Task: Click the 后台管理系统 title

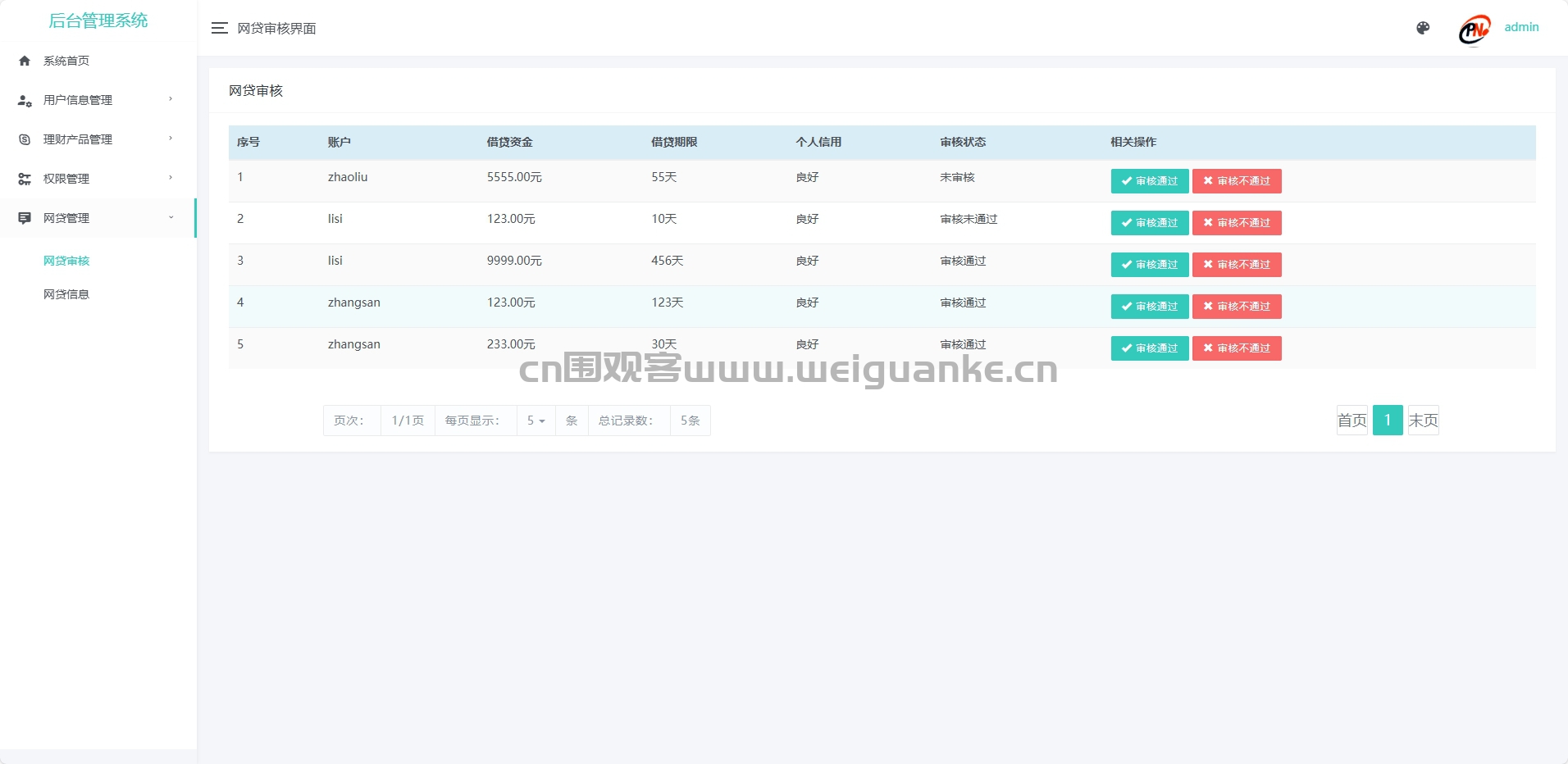Action: (x=98, y=20)
